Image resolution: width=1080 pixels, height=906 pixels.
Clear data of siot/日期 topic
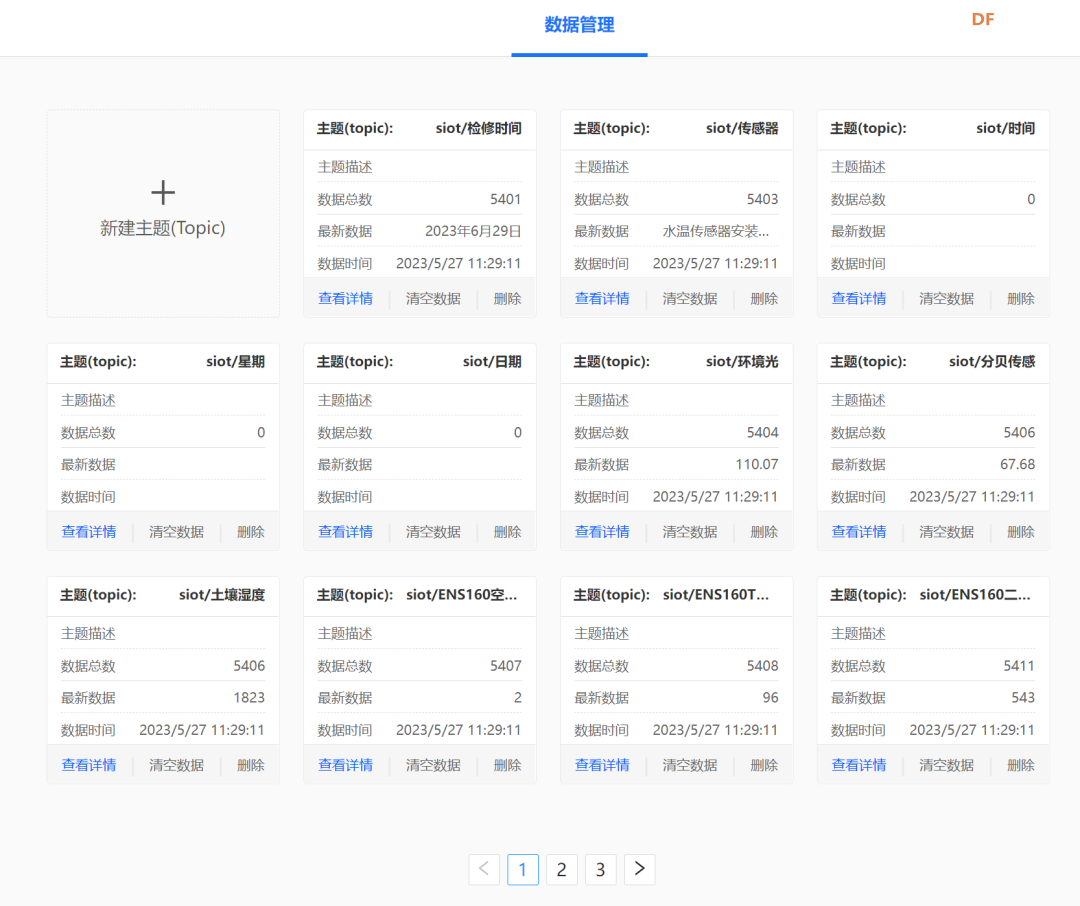(433, 532)
